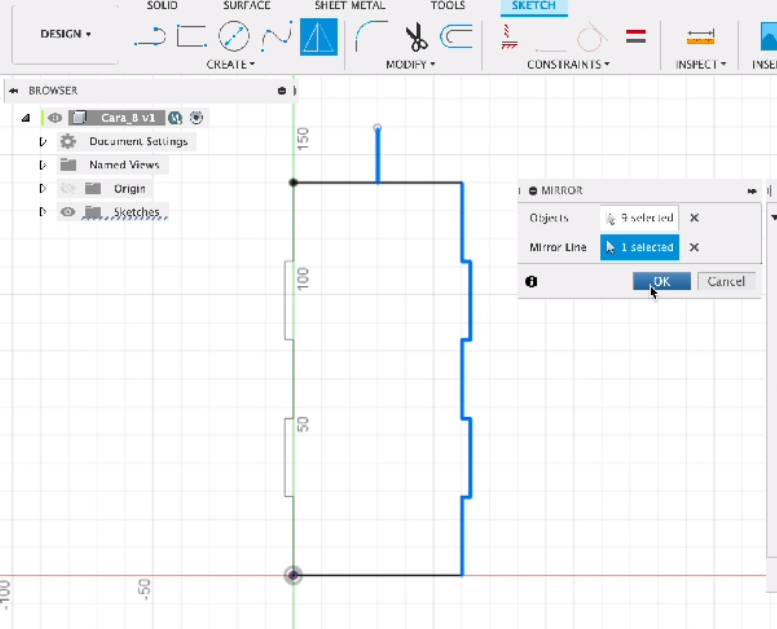The height and width of the screenshot is (629, 777).
Task: Activate the Cara_8 v1 radio button
Action: 196,117
